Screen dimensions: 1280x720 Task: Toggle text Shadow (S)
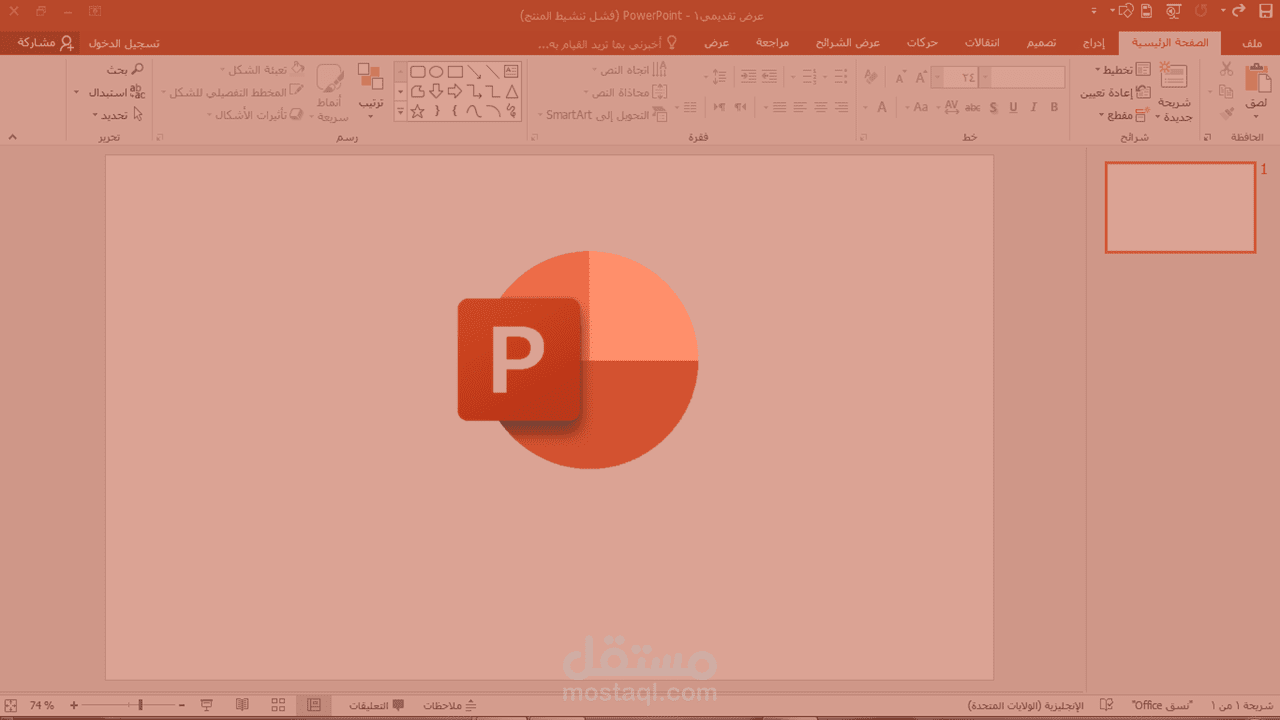click(x=993, y=107)
